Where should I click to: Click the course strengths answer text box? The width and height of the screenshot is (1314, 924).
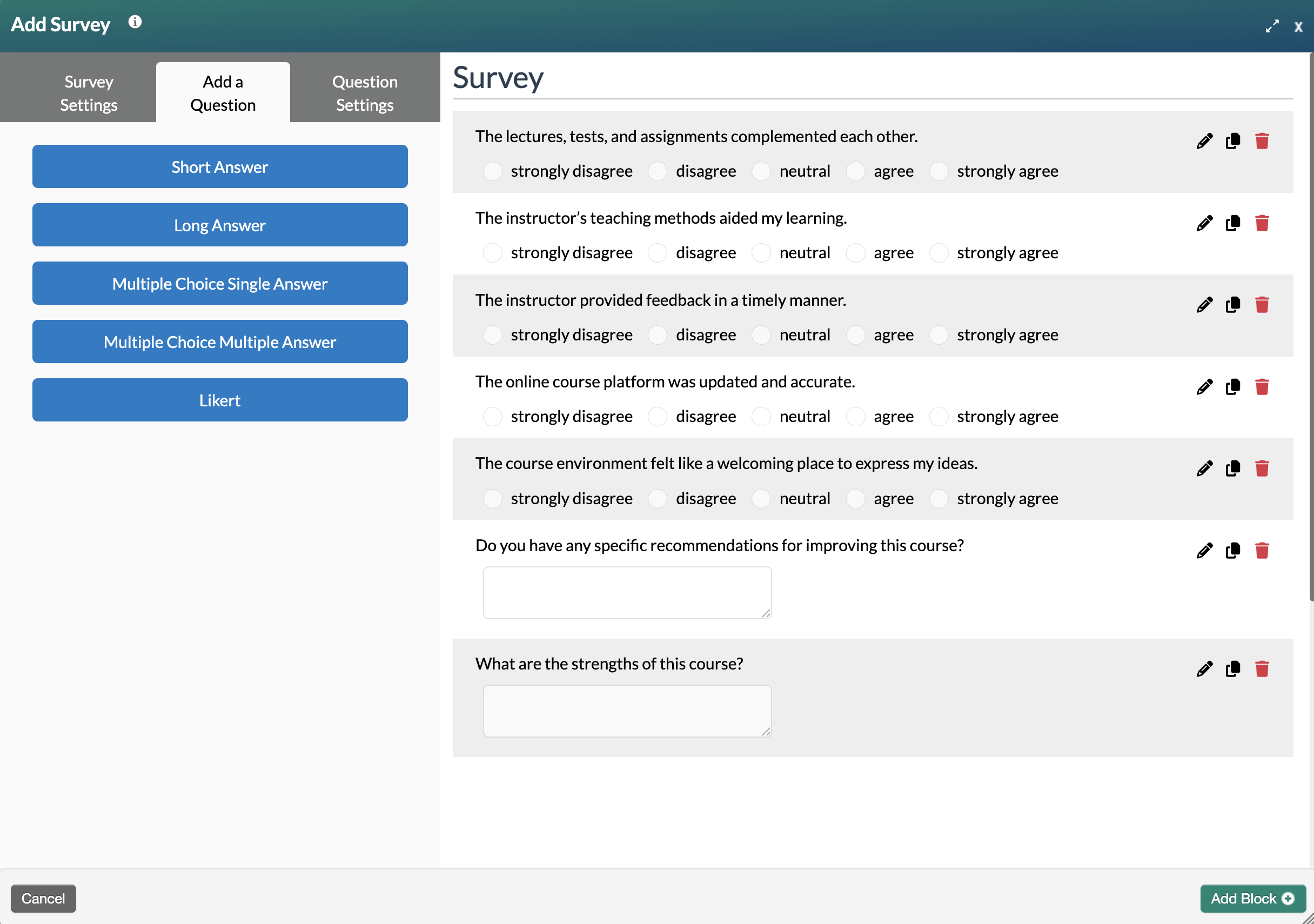coord(627,711)
